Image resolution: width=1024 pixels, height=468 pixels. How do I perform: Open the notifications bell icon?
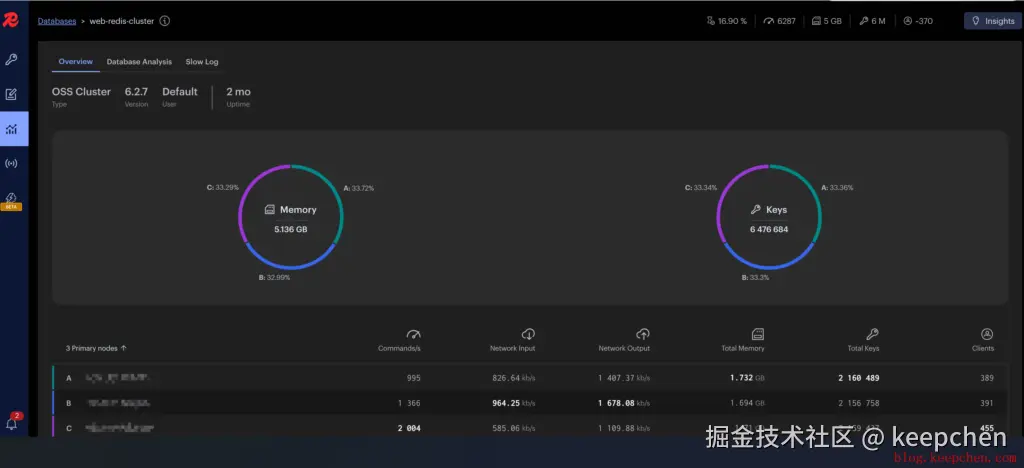coord(12,422)
